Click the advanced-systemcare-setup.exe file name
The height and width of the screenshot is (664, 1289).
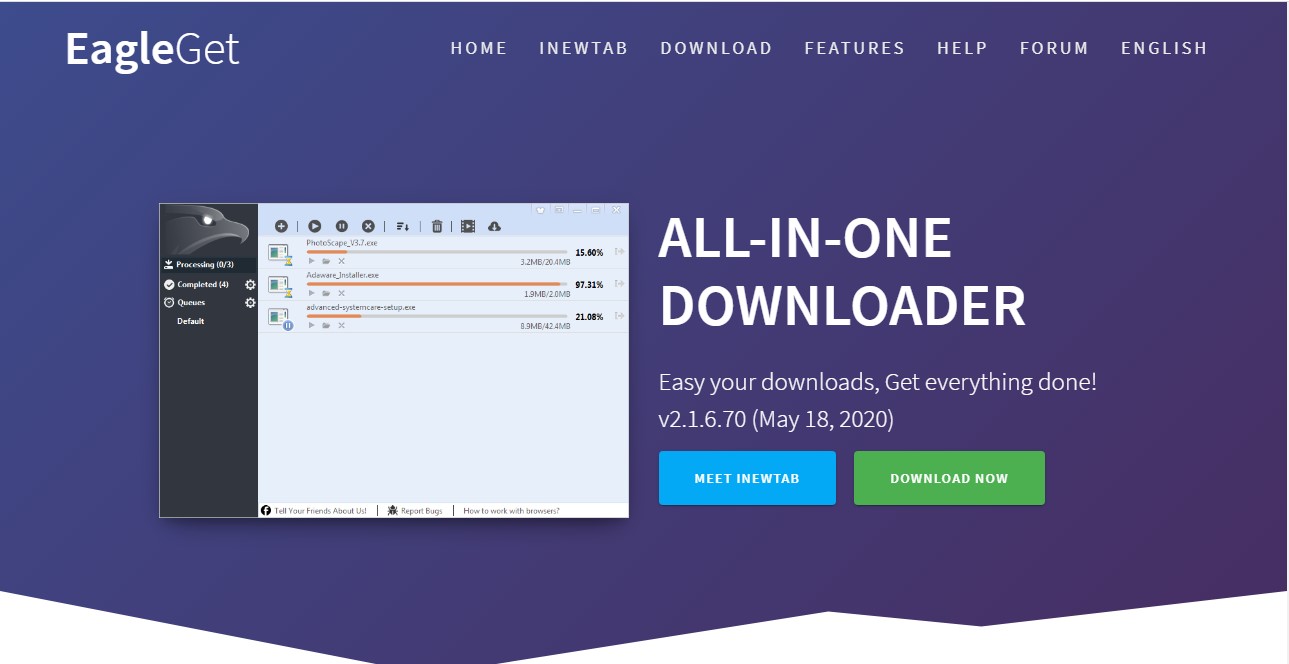(361, 307)
